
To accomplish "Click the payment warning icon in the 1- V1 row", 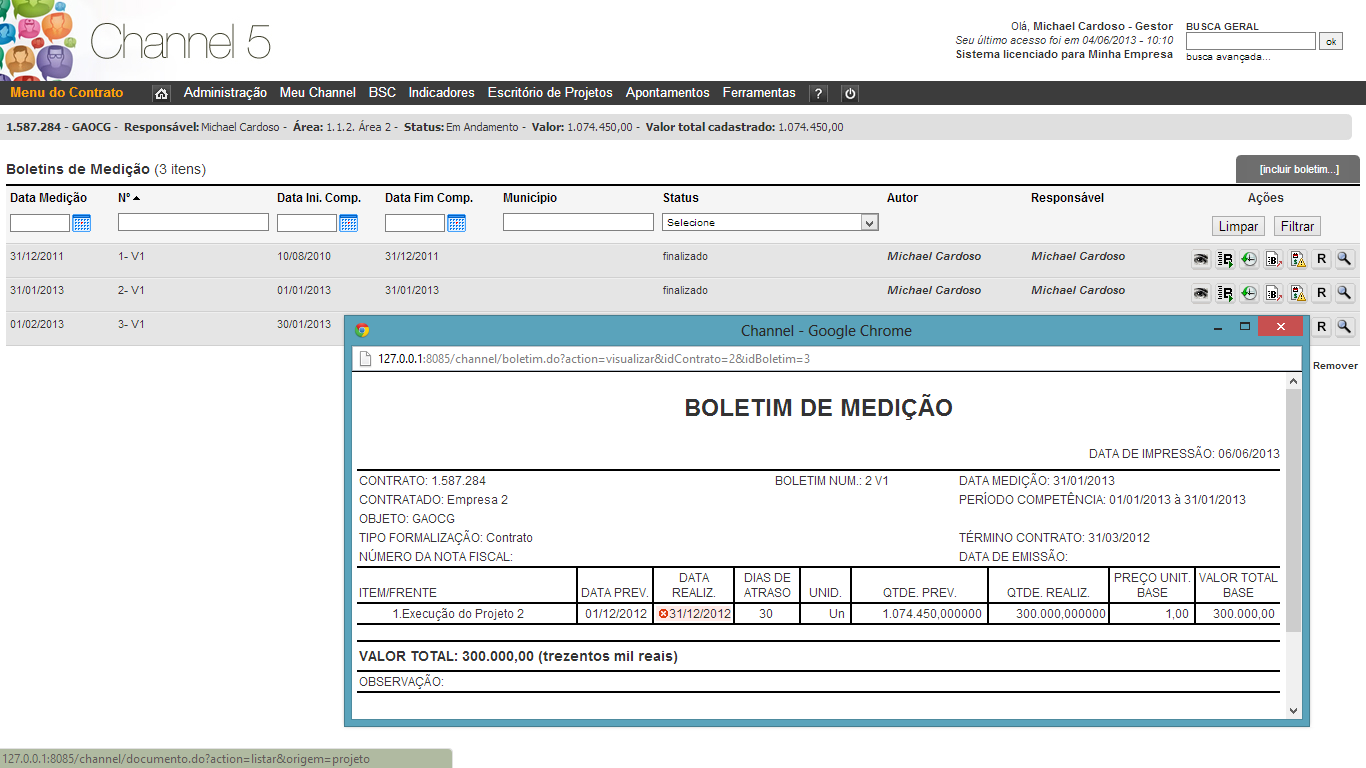I will pyautogui.click(x=1297, y=260).
